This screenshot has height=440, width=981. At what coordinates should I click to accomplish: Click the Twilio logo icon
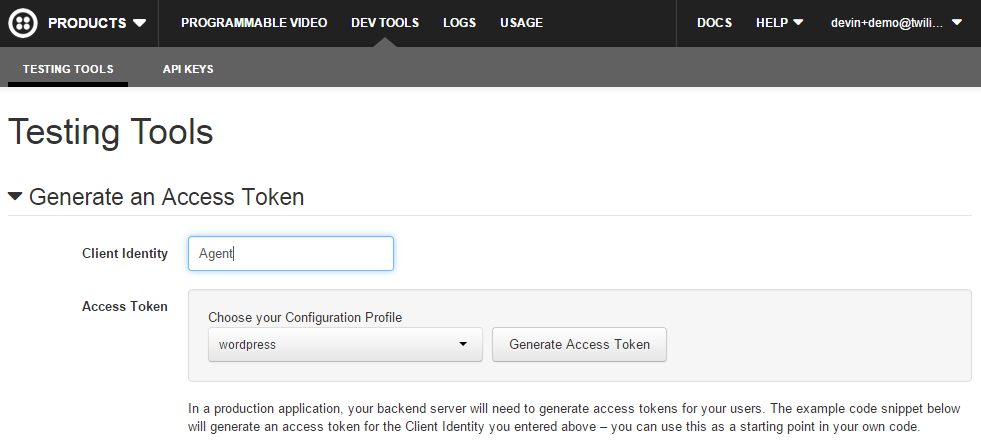[23, 23]
